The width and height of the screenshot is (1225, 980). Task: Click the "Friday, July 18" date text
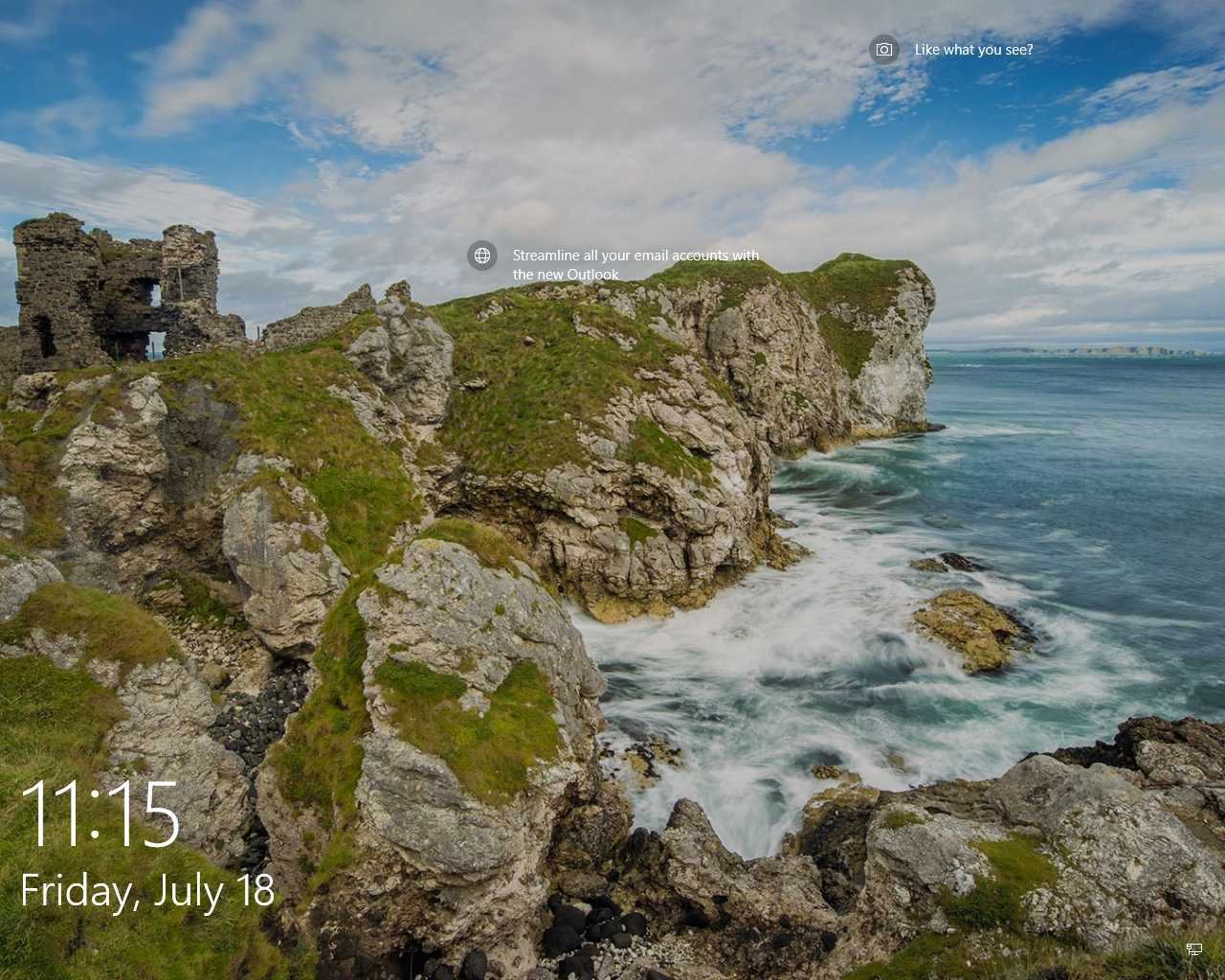point(147,891)
